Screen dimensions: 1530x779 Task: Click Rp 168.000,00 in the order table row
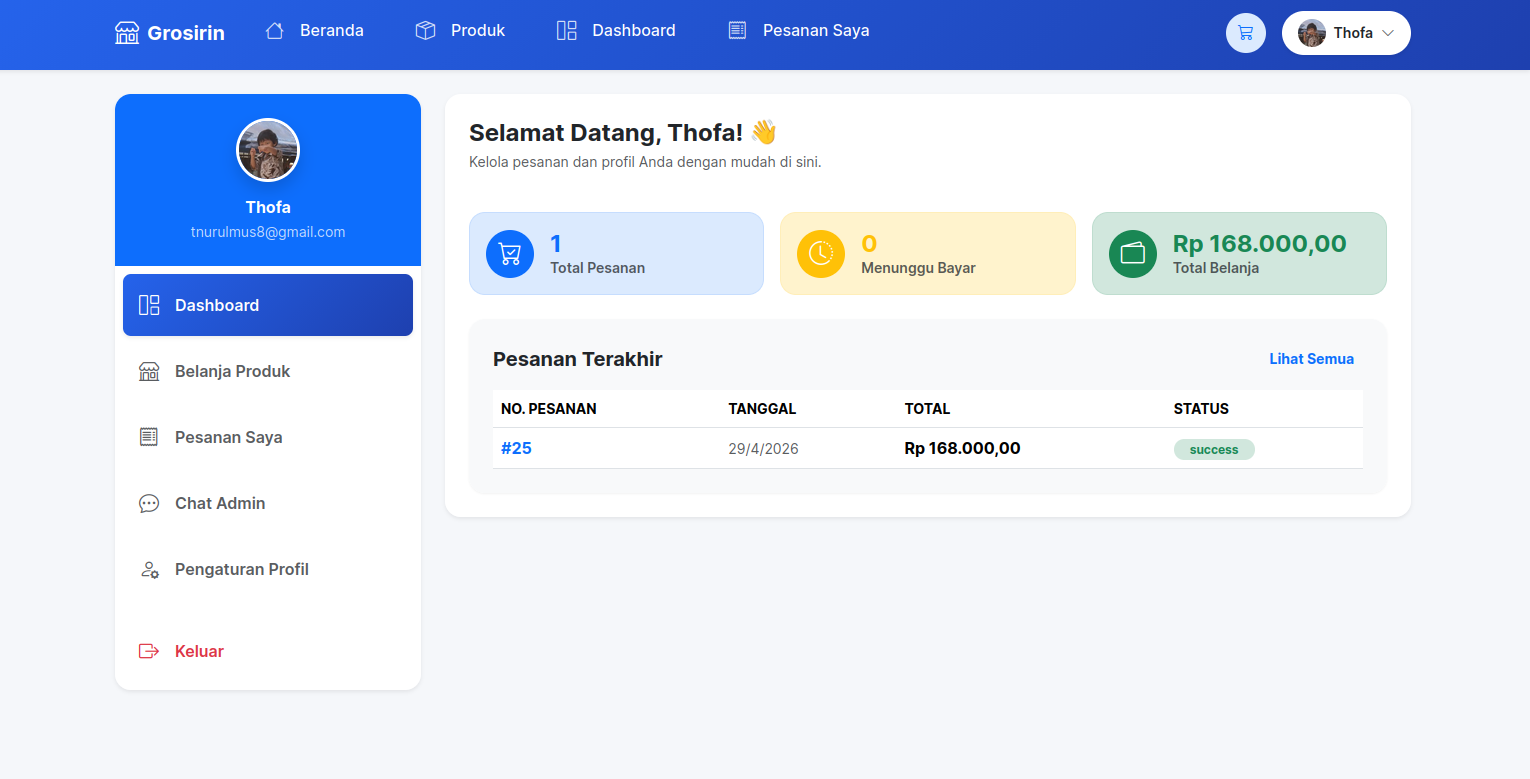pos(963,448)
